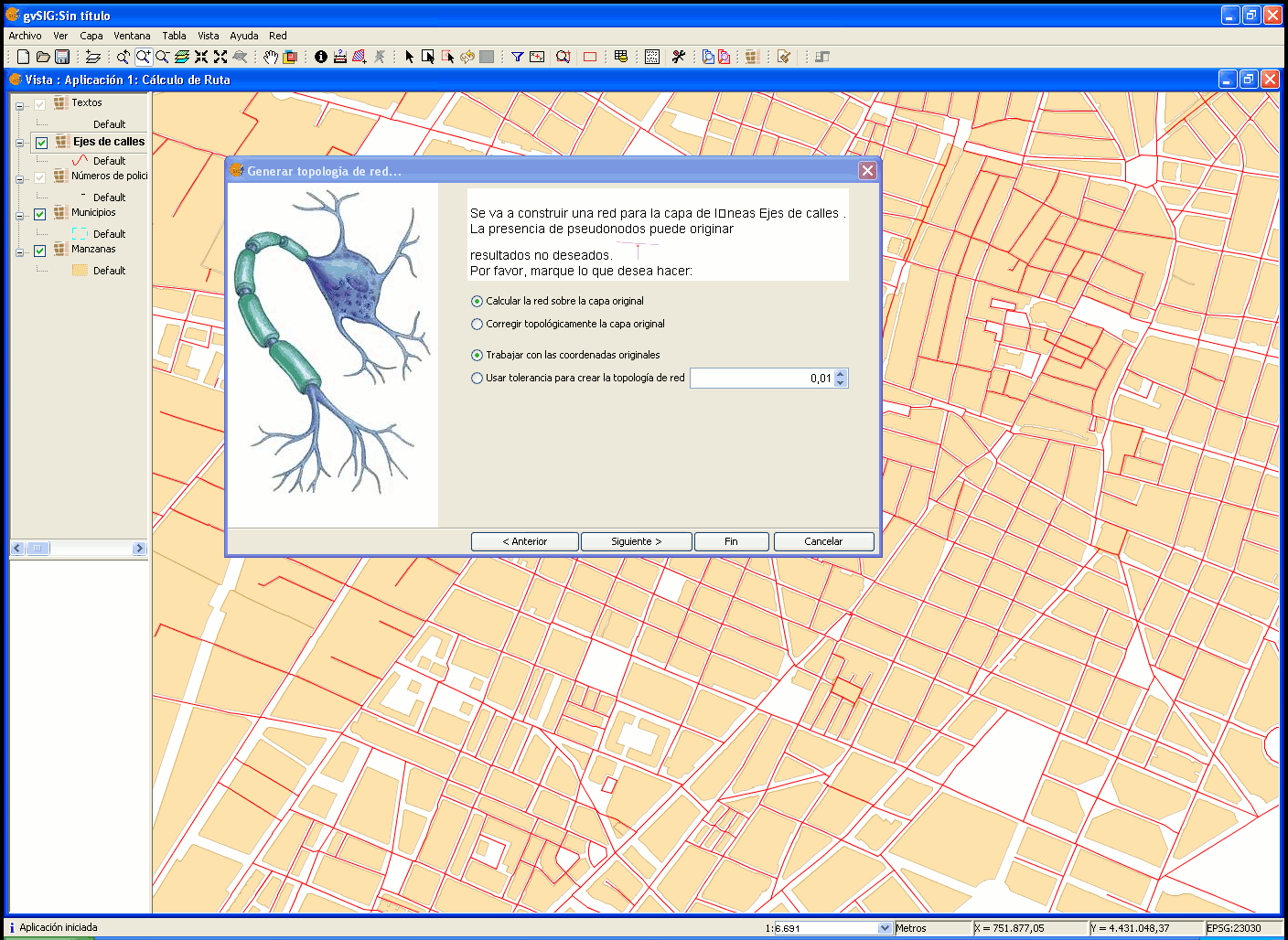Click the red paste document icon
1288x940 pixels.
(724, 57)
